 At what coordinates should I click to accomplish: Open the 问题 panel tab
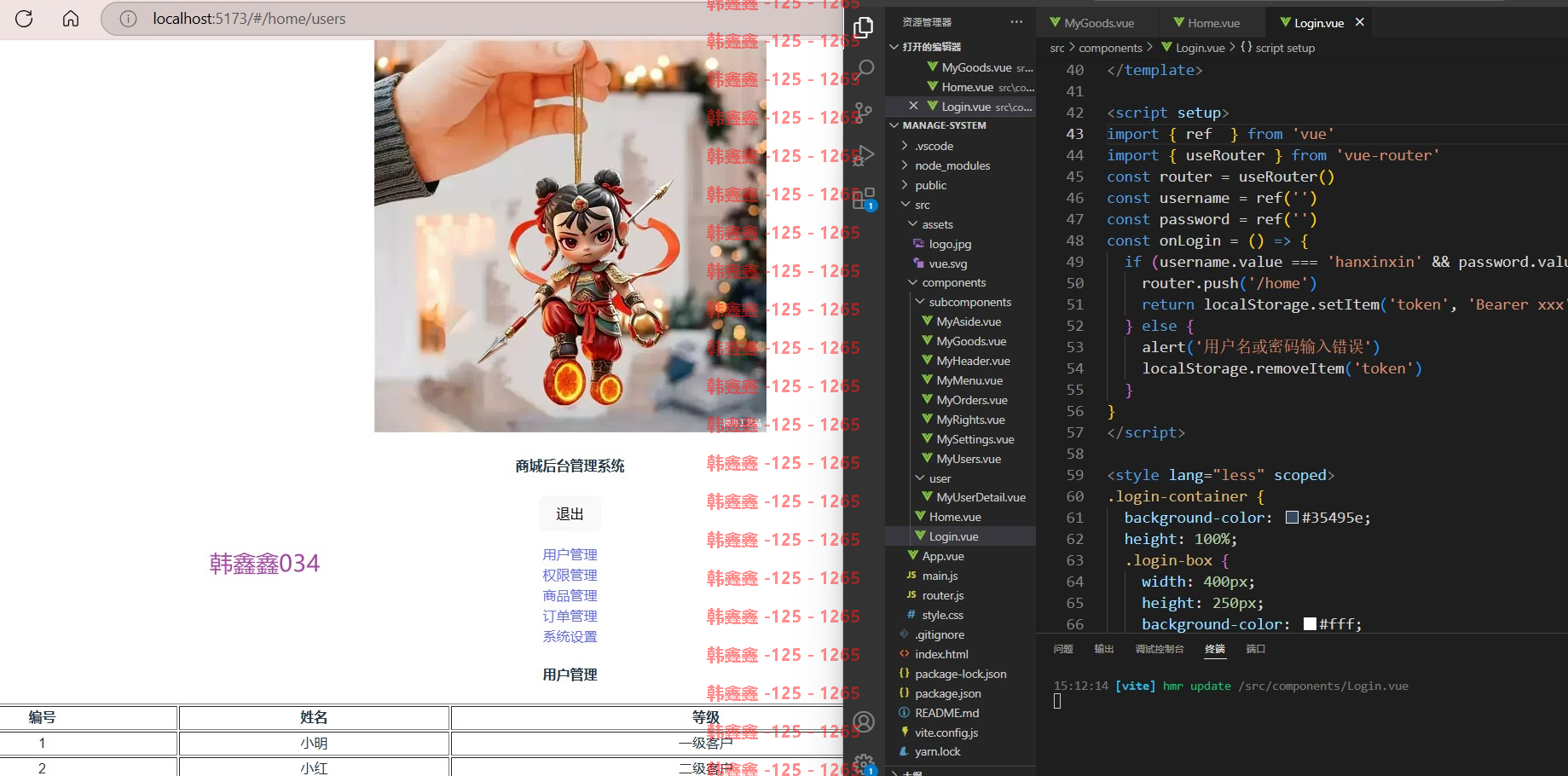click(x=1063, y=649)
